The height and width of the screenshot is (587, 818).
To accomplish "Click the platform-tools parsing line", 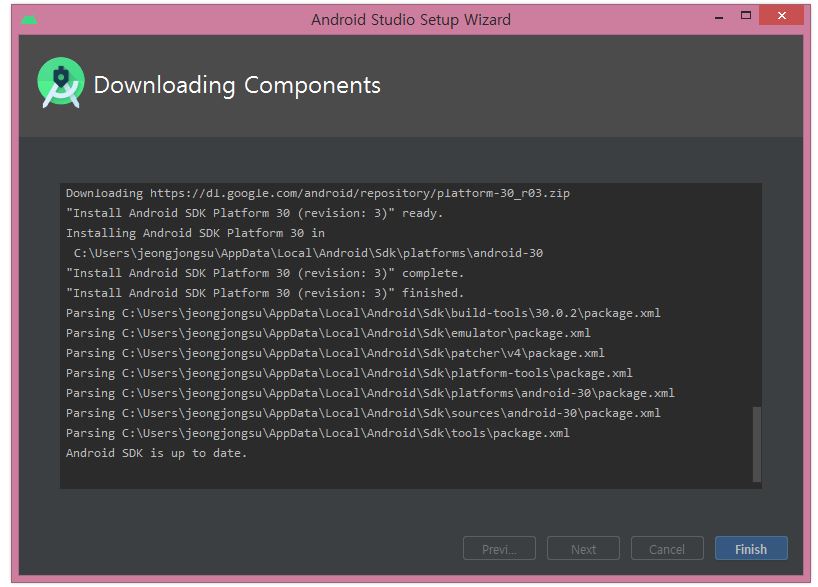I will click(x=349, y=373).
